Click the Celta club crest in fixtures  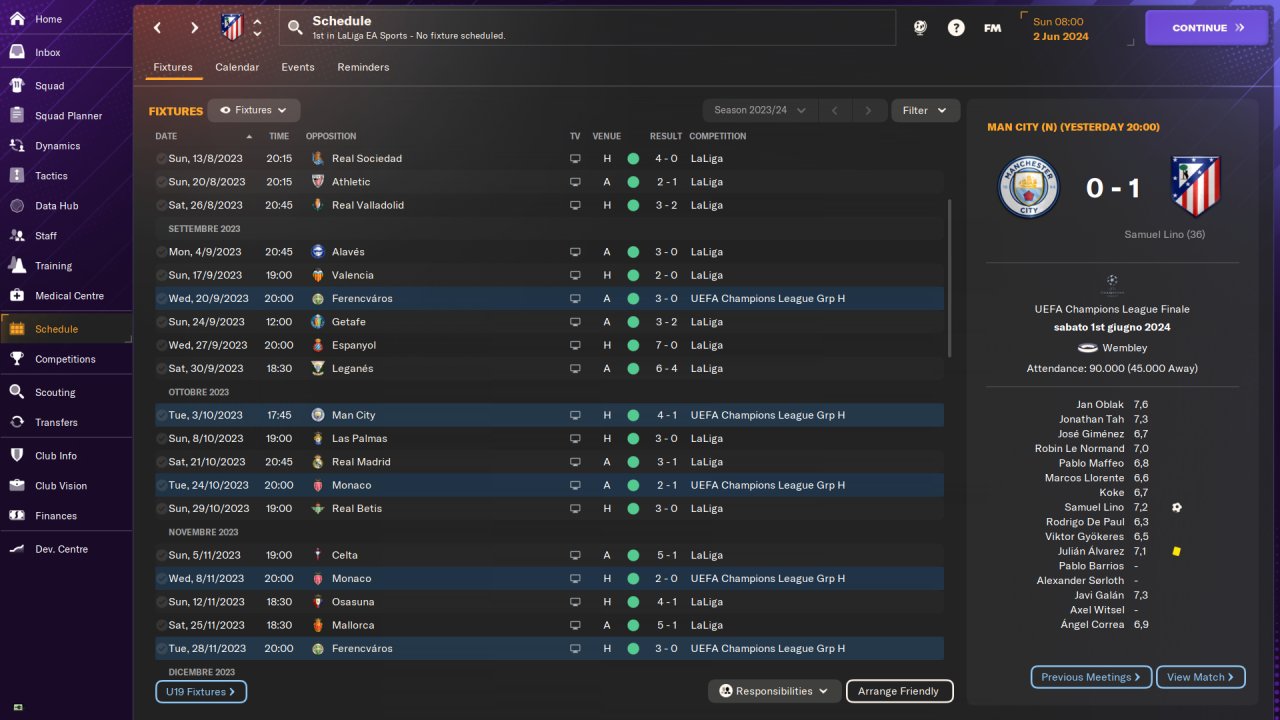click(x=317, y=555)
